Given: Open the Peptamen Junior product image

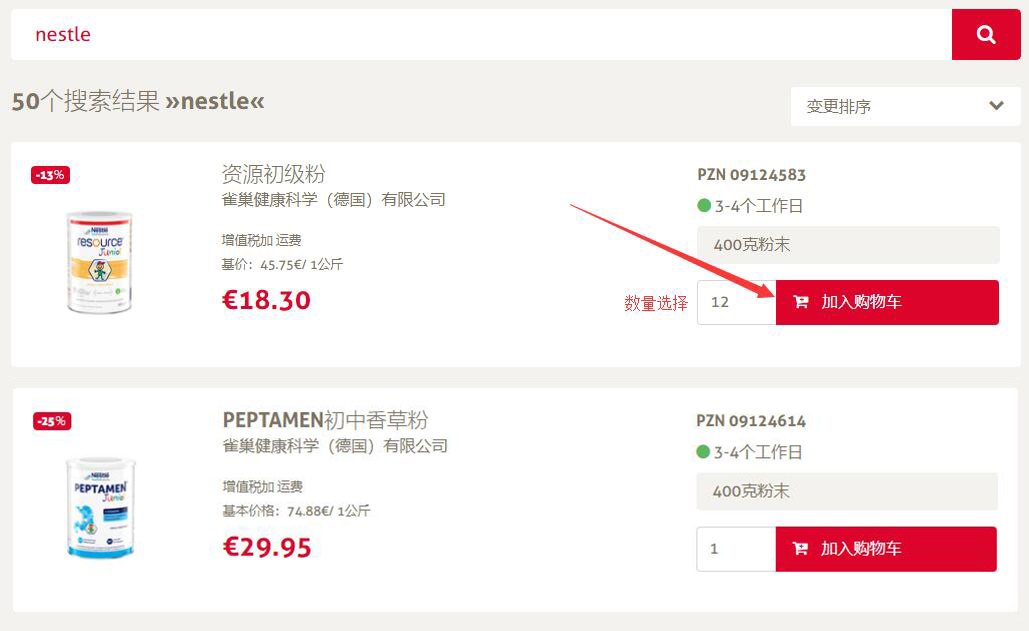Looking at the screenshot, I should 100,508.
